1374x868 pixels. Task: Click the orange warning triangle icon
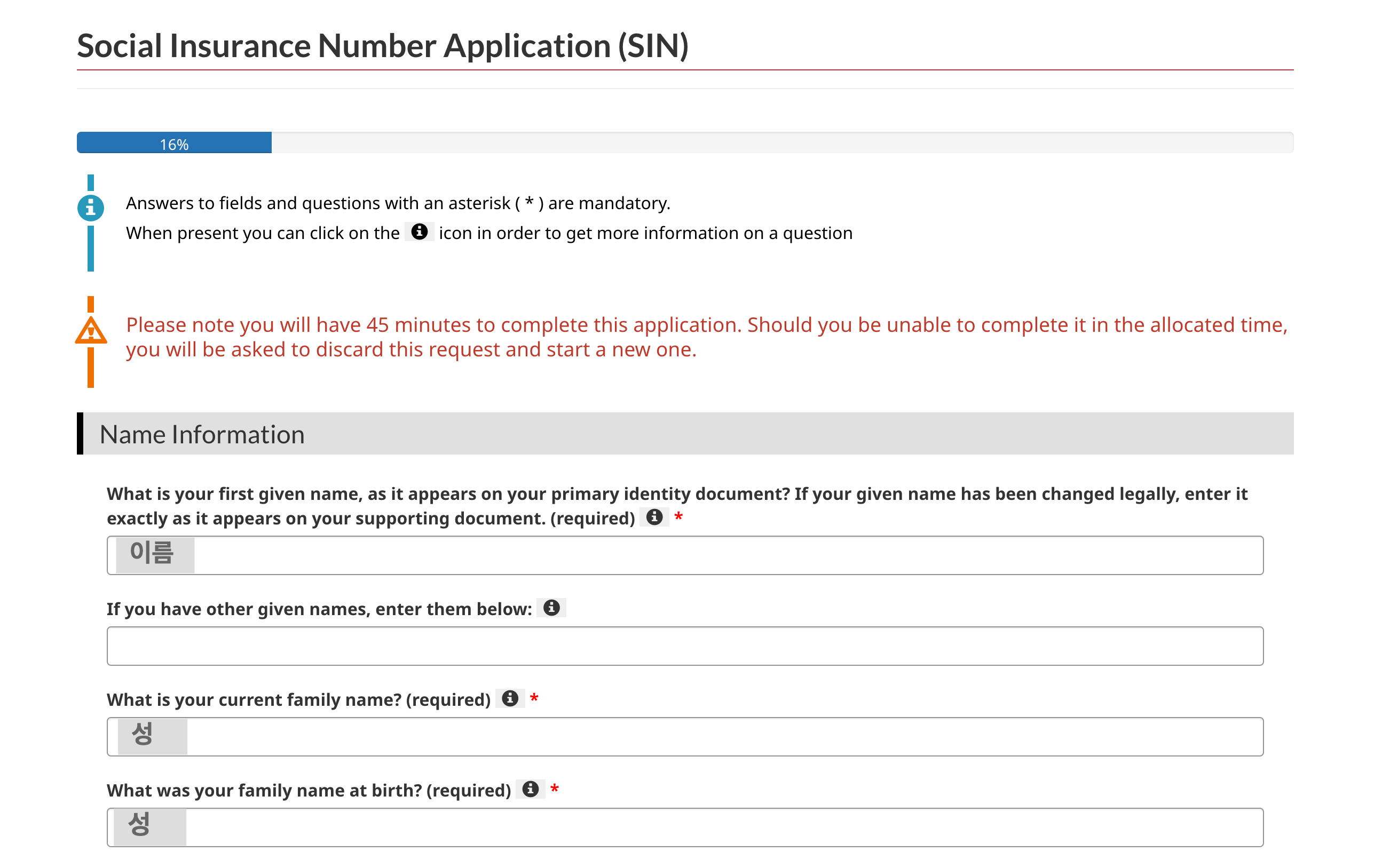[x=91, y=331]
